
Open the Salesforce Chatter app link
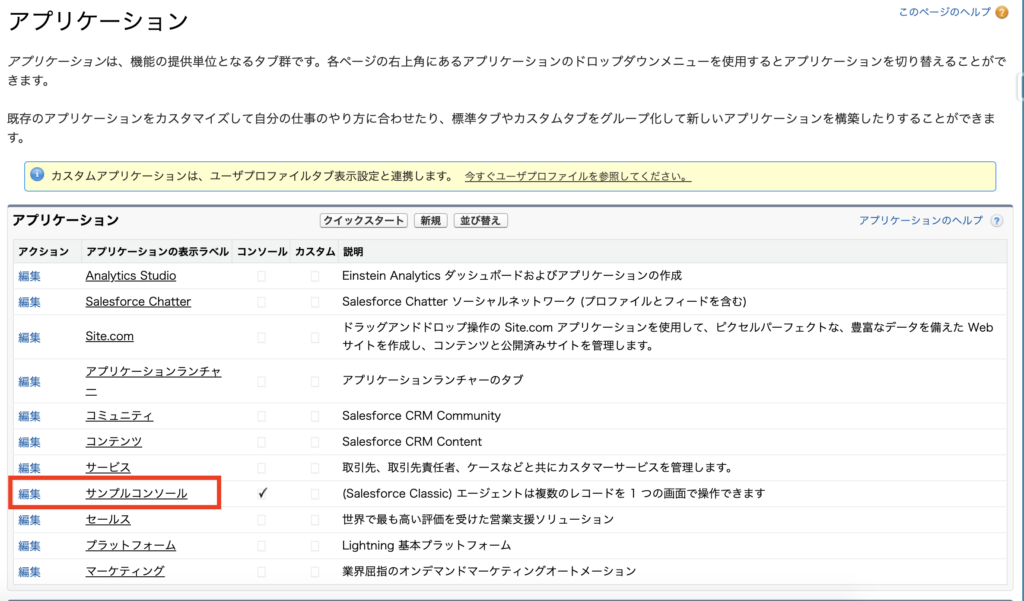click(x=138, y=302)
